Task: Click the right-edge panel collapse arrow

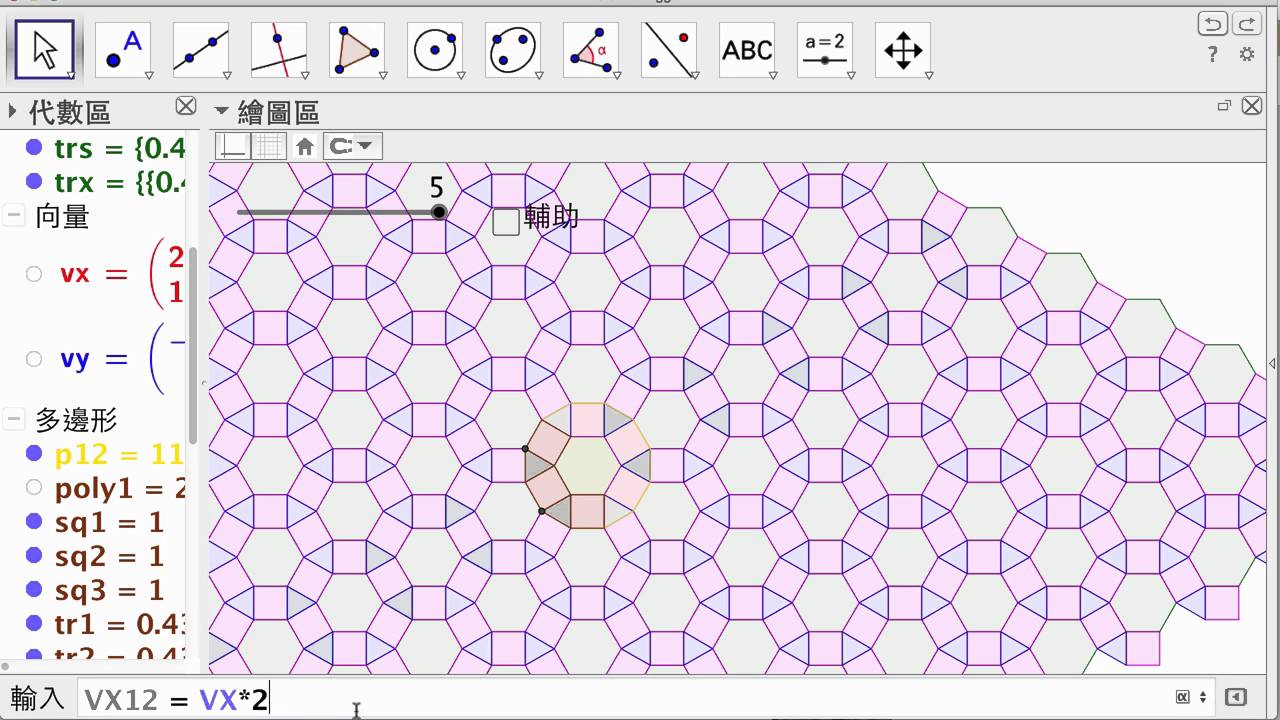Action: [1274, 363]
